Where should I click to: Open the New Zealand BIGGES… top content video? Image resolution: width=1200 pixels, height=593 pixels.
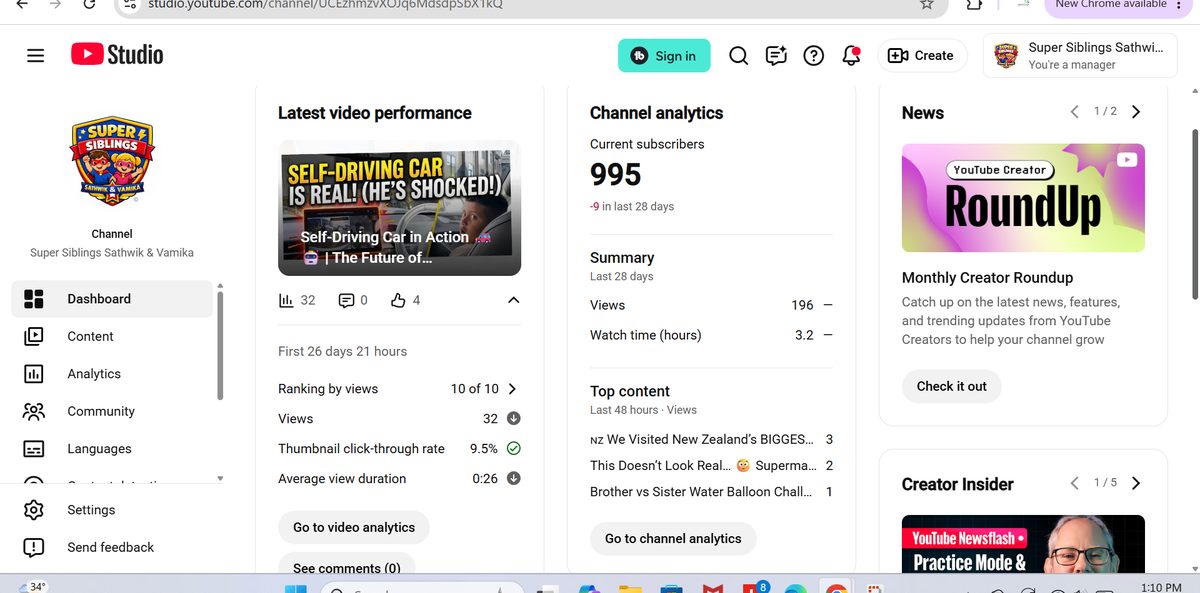point(703,439)
